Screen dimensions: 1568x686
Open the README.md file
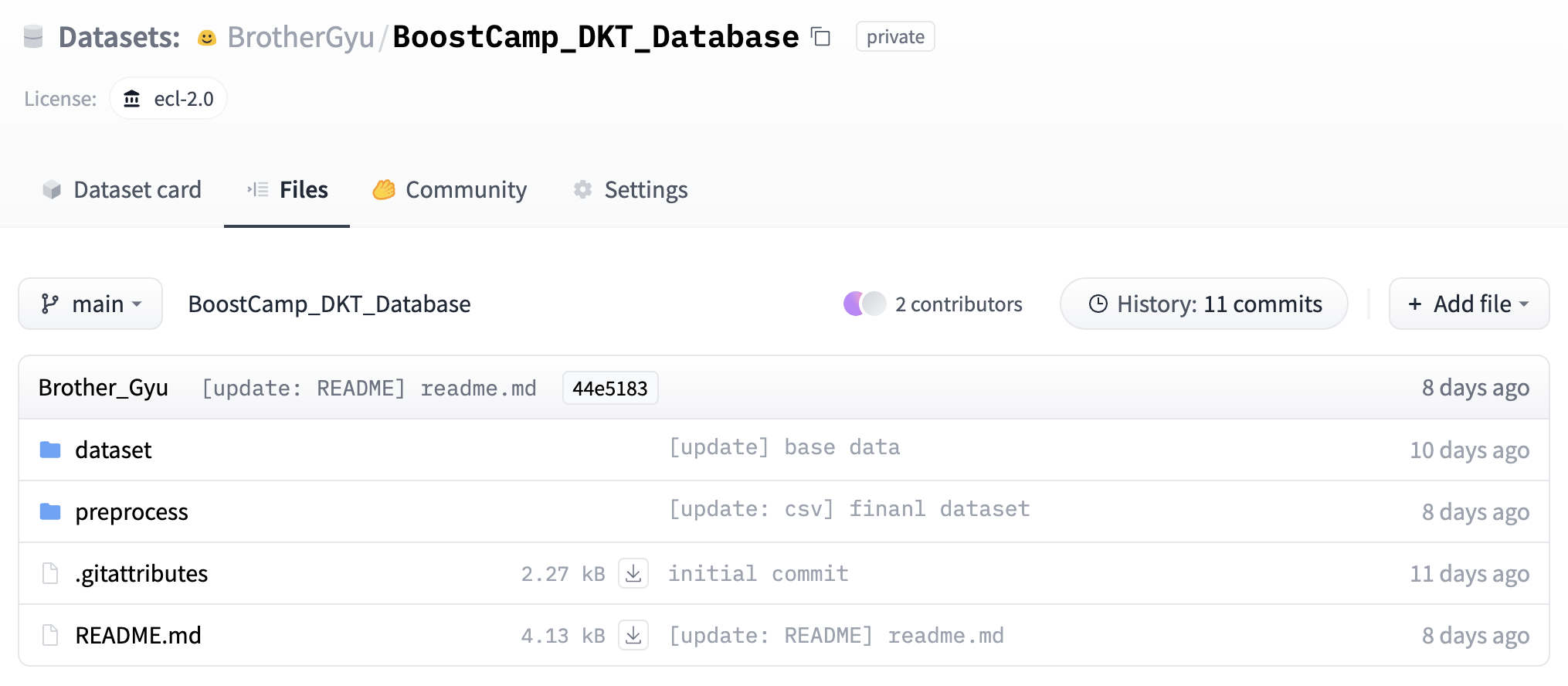[138, 635]
